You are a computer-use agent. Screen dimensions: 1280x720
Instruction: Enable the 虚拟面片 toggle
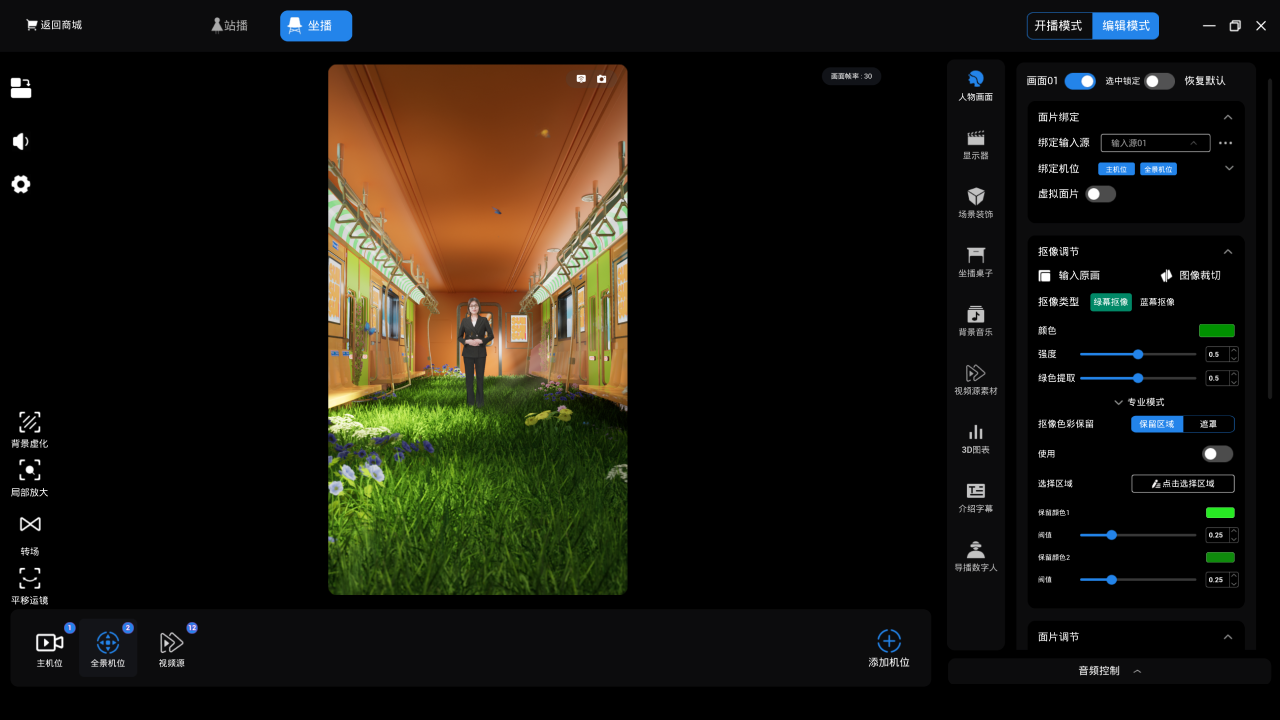(1100, 194)
